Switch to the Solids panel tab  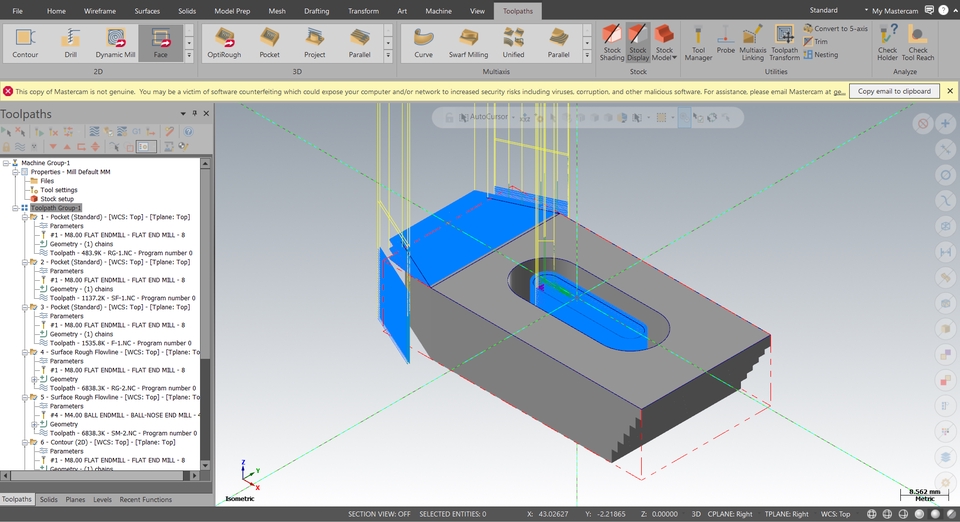[48, 499]
